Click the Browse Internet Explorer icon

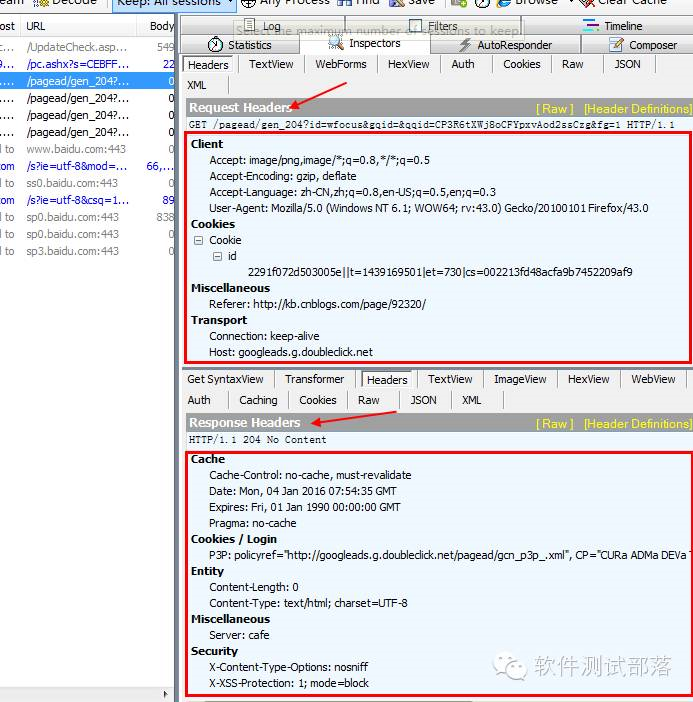point(504,3)
